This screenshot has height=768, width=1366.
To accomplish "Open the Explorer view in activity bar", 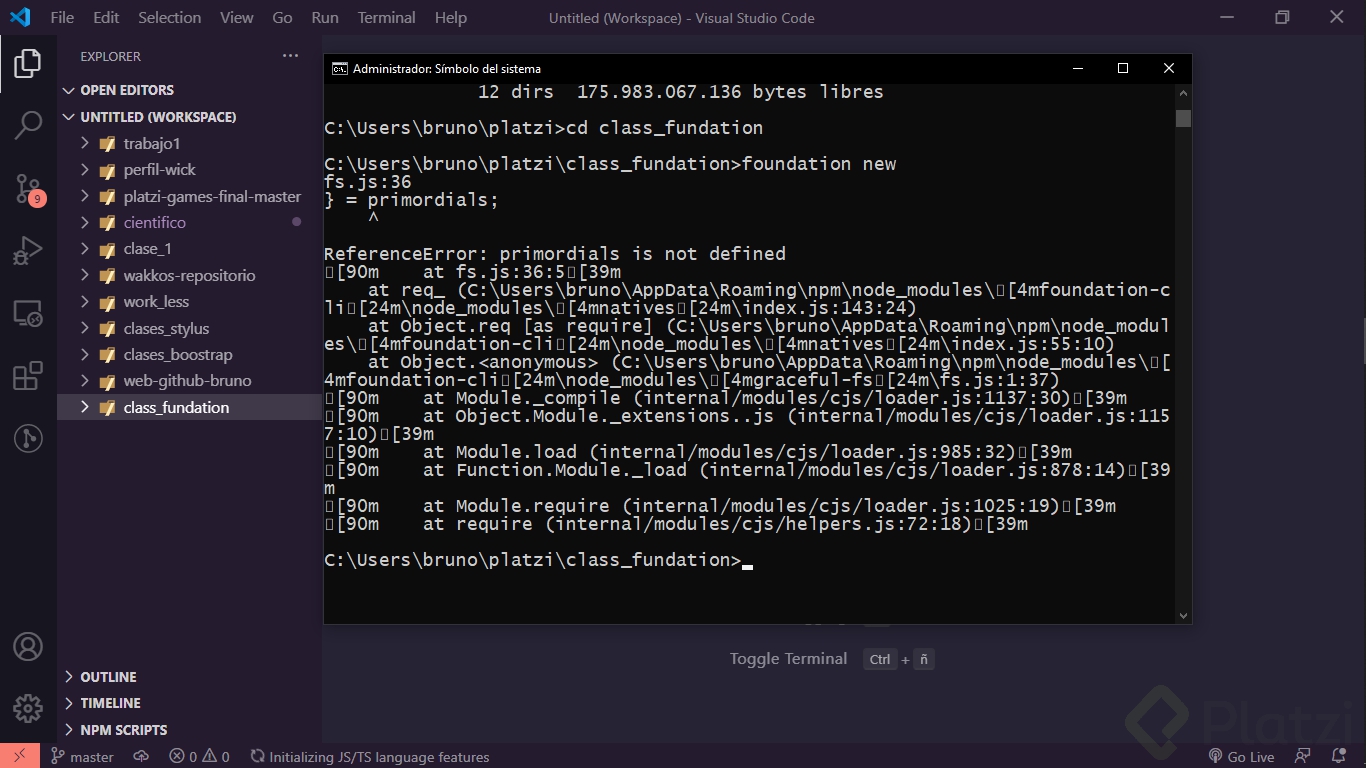I will pyautogui.click(x=28, y=64).
